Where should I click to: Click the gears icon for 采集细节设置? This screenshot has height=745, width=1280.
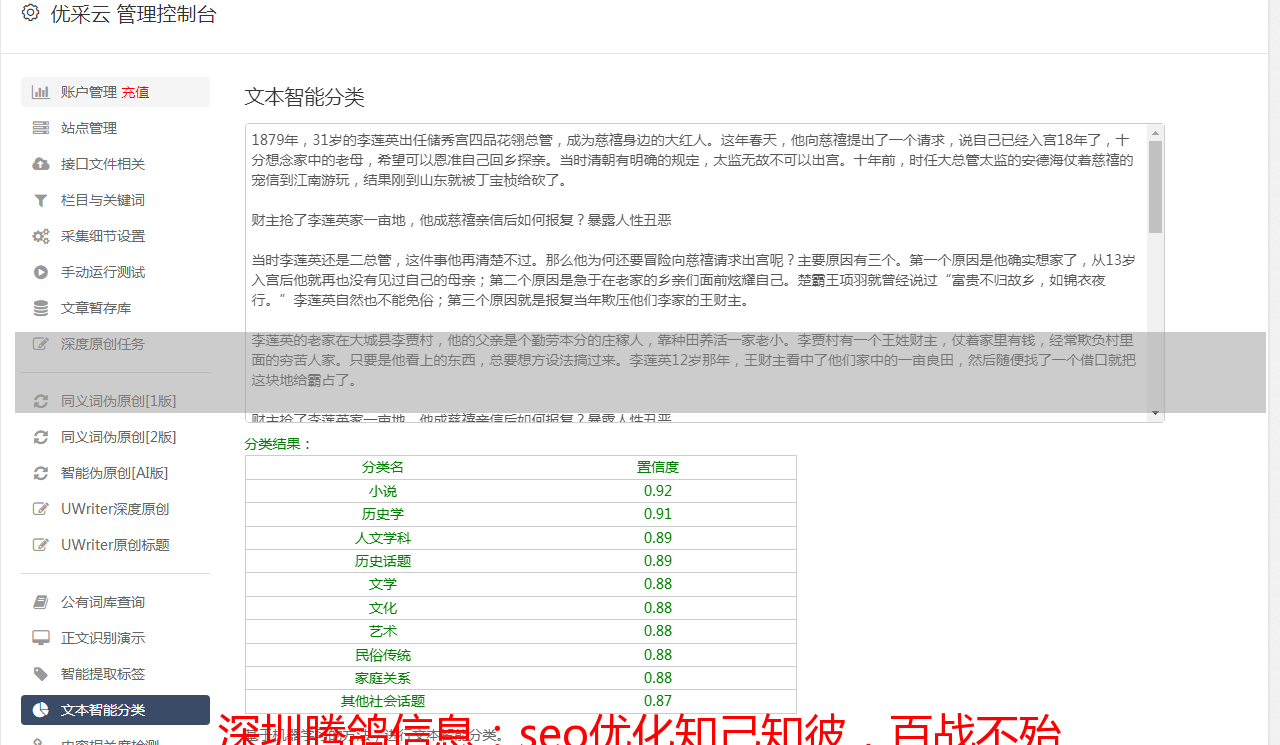coord(41,236)
